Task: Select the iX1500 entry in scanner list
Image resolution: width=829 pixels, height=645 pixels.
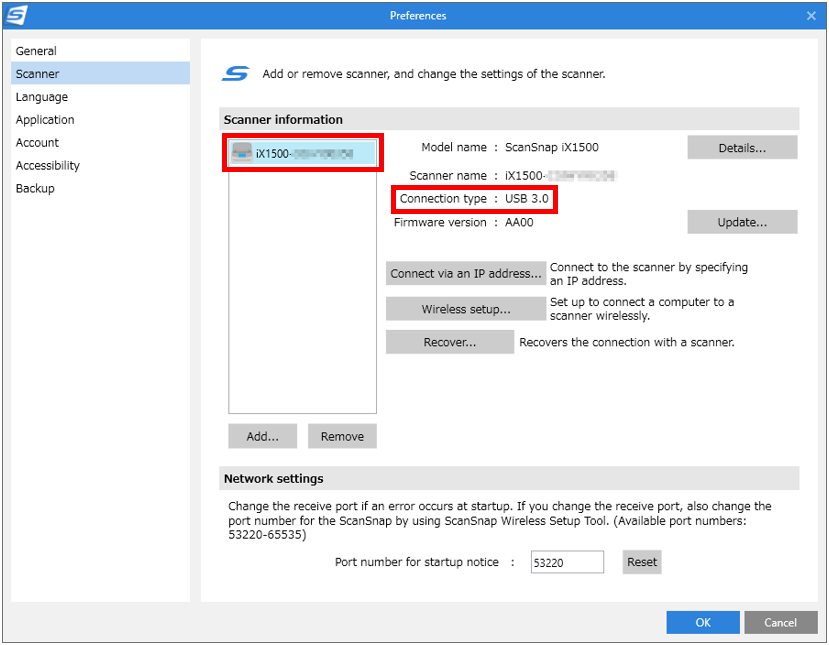Action: tap(303, 153)
